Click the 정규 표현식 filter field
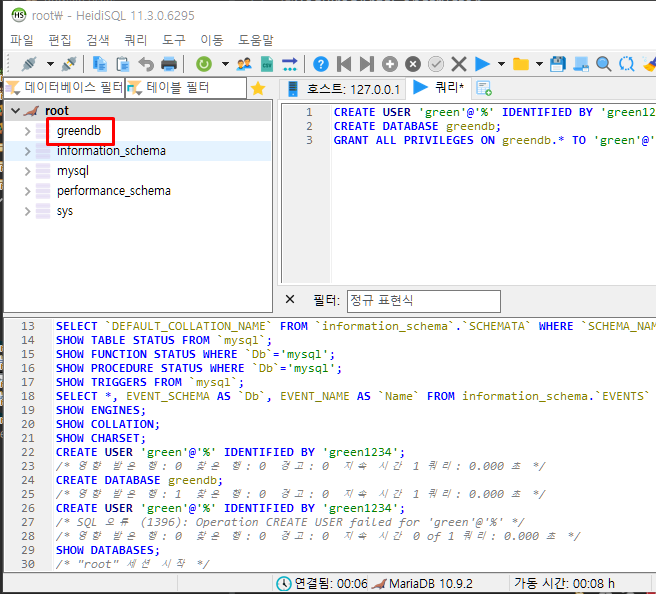Screen dimensions: 656x594 point(423,301)
